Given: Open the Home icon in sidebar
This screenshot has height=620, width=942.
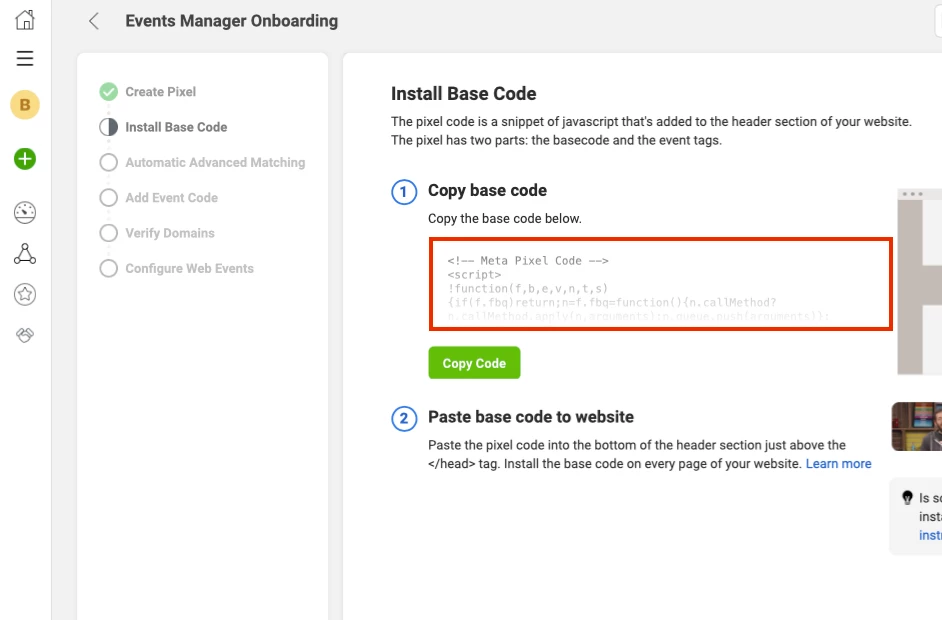Looking at the screenshot, I should [25, 20].
